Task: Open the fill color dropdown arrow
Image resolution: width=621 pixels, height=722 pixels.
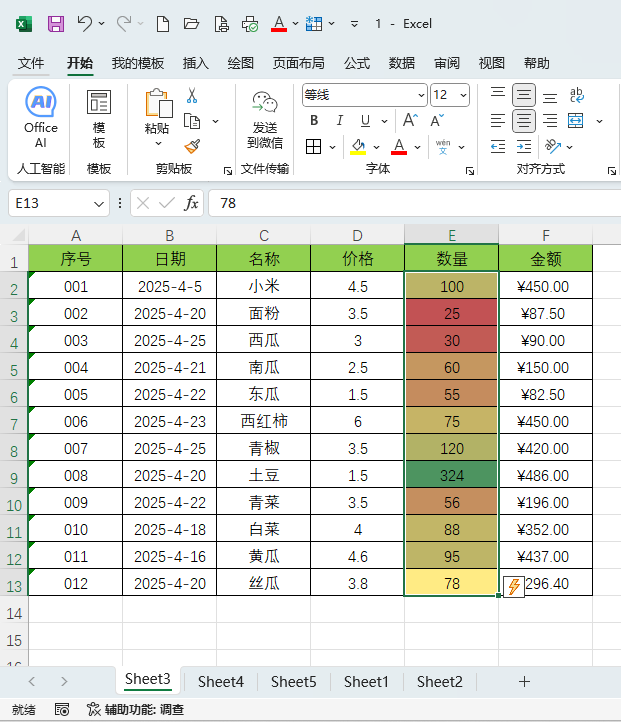Action: click(377, 147)
